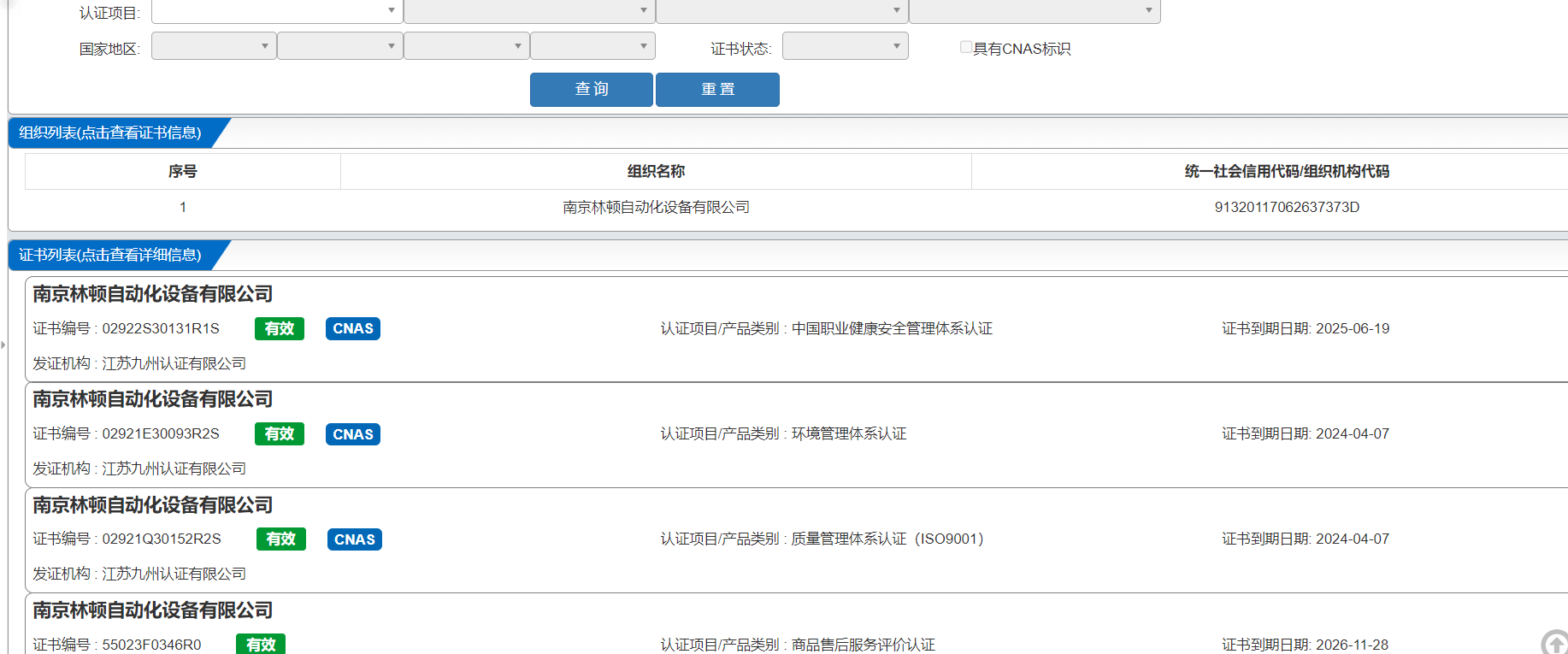The height and width of the screenshot is (654, 1568).
Task: Click expiry date 2026-11-28
Action: [x=1352, y=645]
